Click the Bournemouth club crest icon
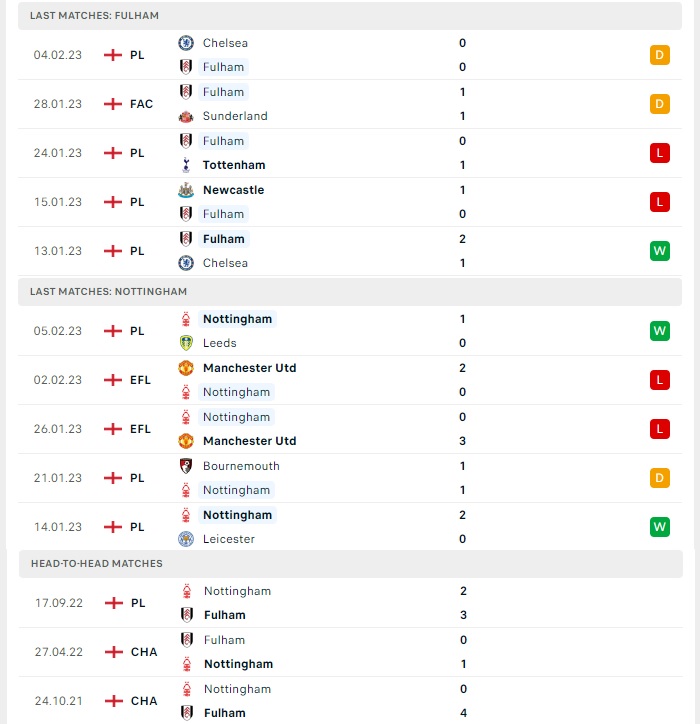This screenshot has width=700, height=724. (x=186, y=466)
